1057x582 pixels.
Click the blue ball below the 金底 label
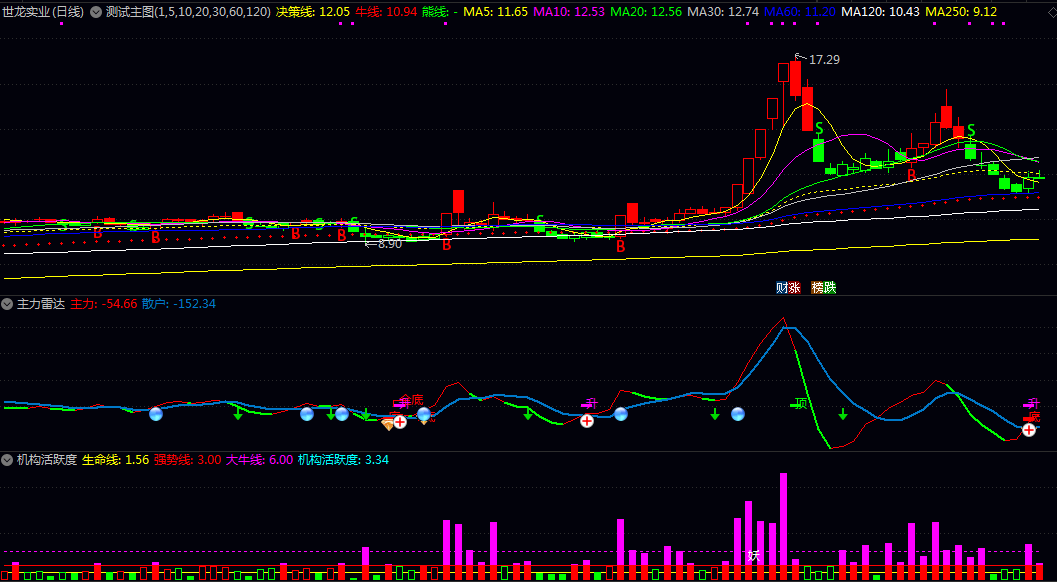coord(423,414)
